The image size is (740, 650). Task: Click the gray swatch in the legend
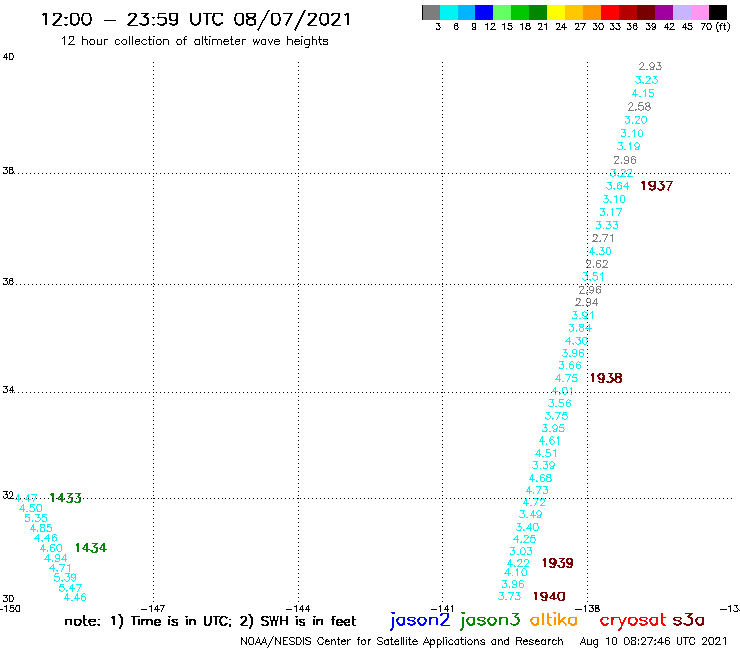431,12
